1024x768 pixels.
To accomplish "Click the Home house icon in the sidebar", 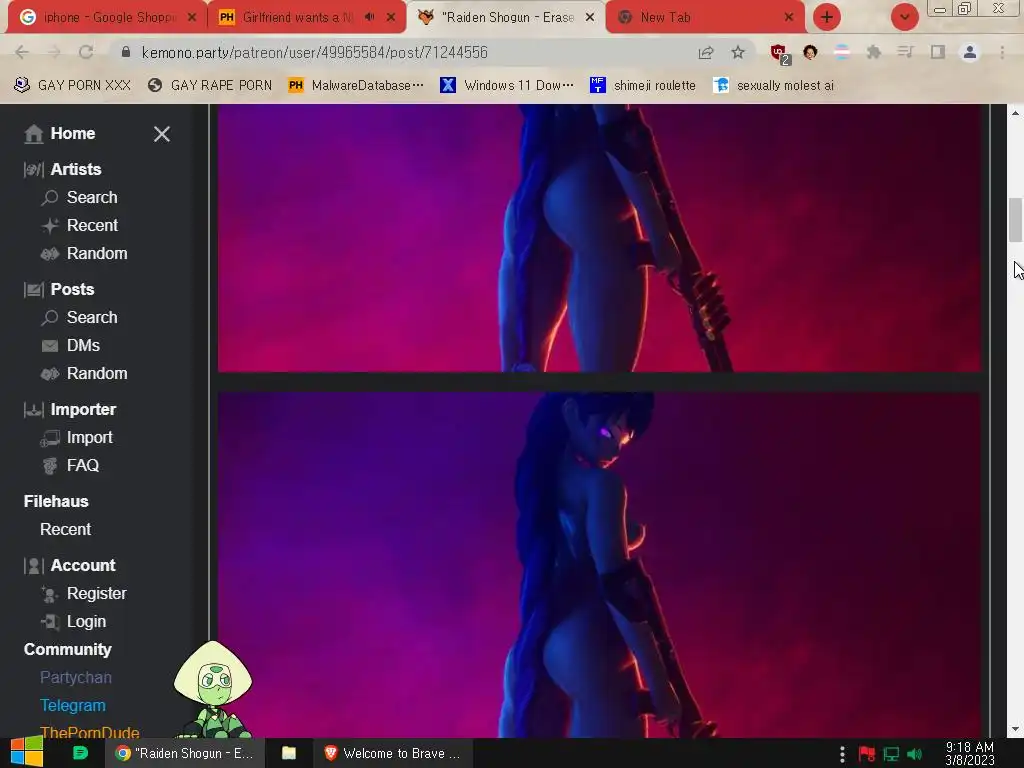I will (33, 133).
